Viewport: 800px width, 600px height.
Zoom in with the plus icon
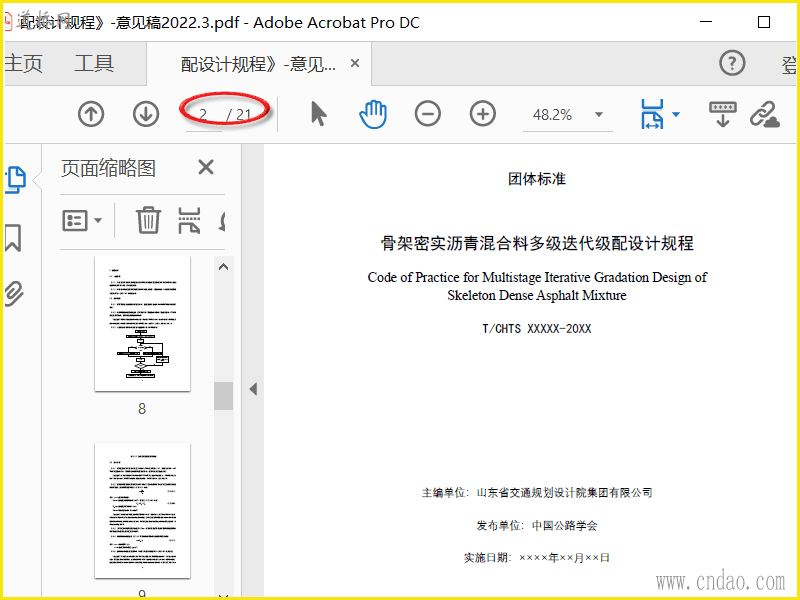click(483, 114)
